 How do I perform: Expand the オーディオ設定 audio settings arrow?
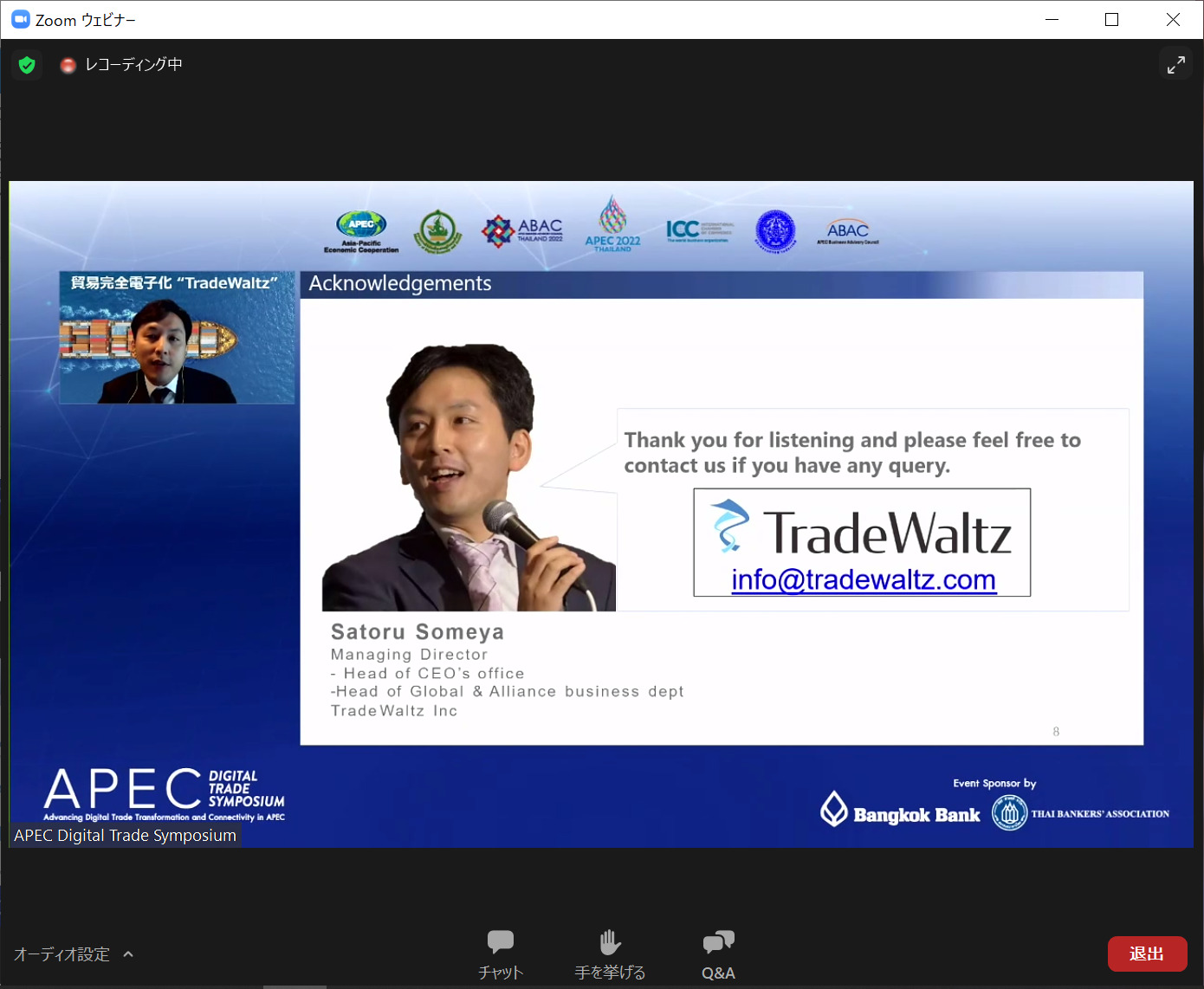(x=128, y=954)
